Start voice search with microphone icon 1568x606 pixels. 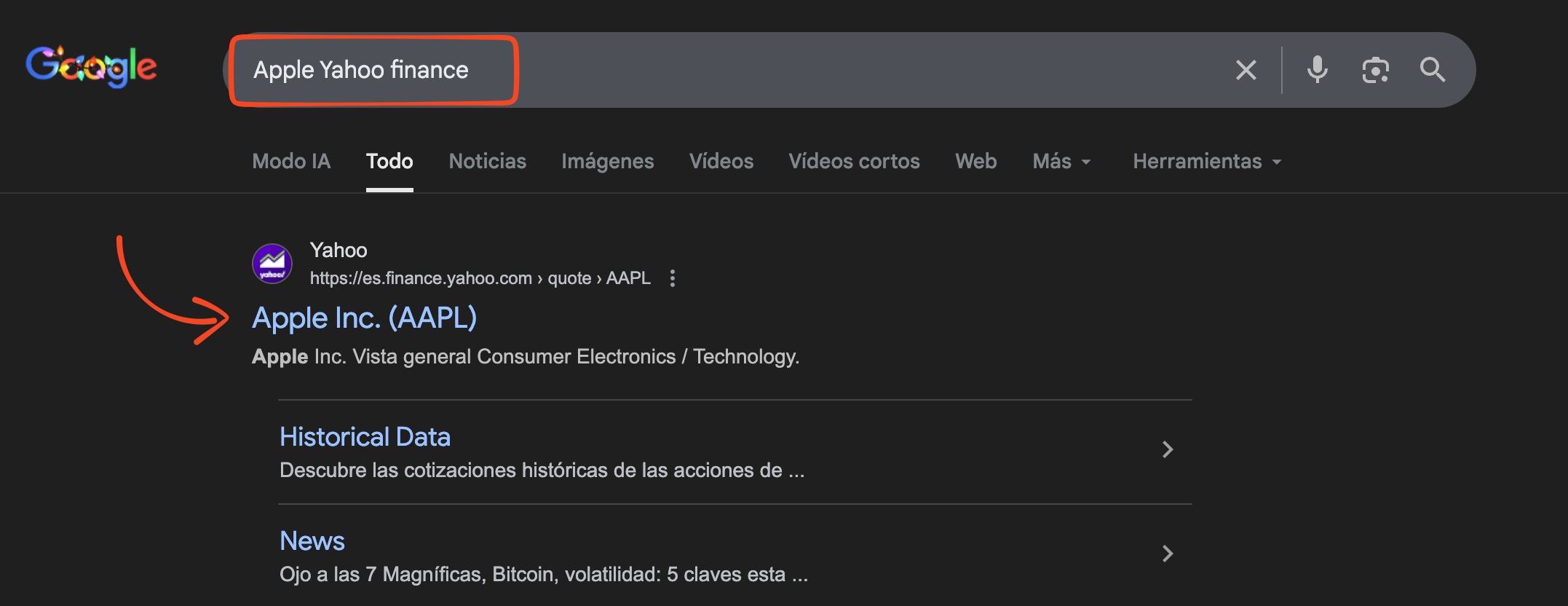[1317, 70]
